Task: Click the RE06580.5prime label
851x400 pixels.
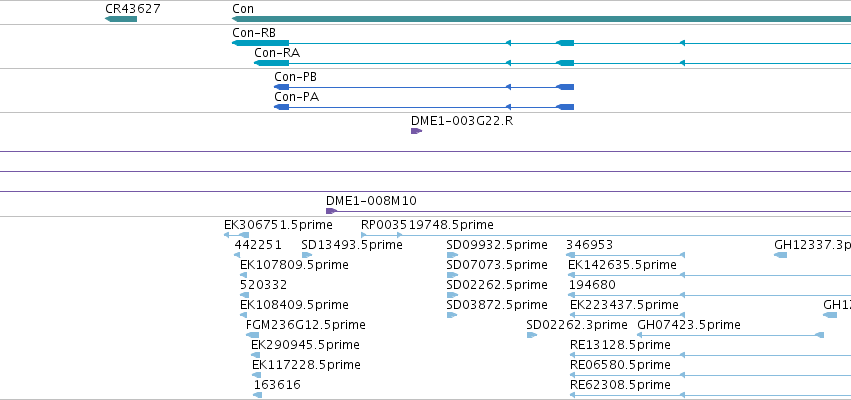Action: [x=620, y=365]
